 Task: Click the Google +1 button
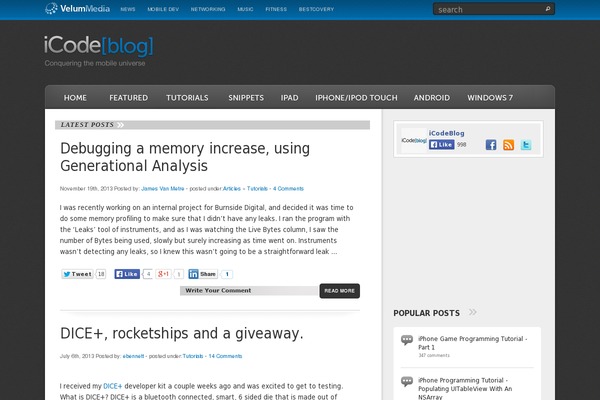tap(164, 274)
